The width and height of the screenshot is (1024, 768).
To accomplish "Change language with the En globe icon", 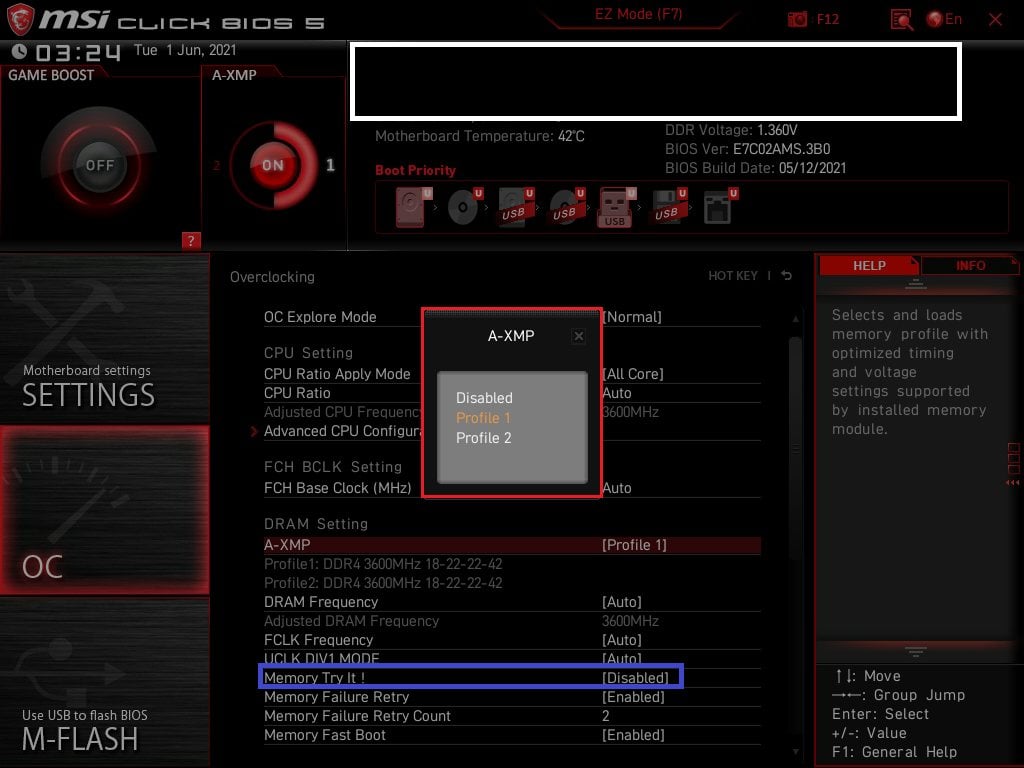I will click(944, 20).
